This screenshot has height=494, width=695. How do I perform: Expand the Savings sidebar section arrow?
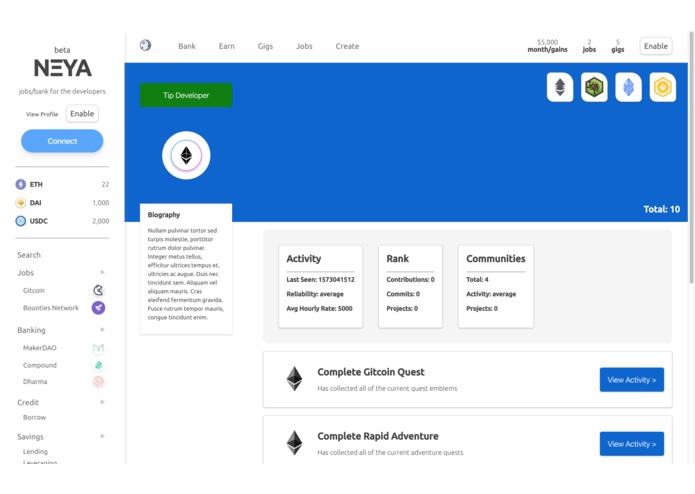click(x=102, y=436)
